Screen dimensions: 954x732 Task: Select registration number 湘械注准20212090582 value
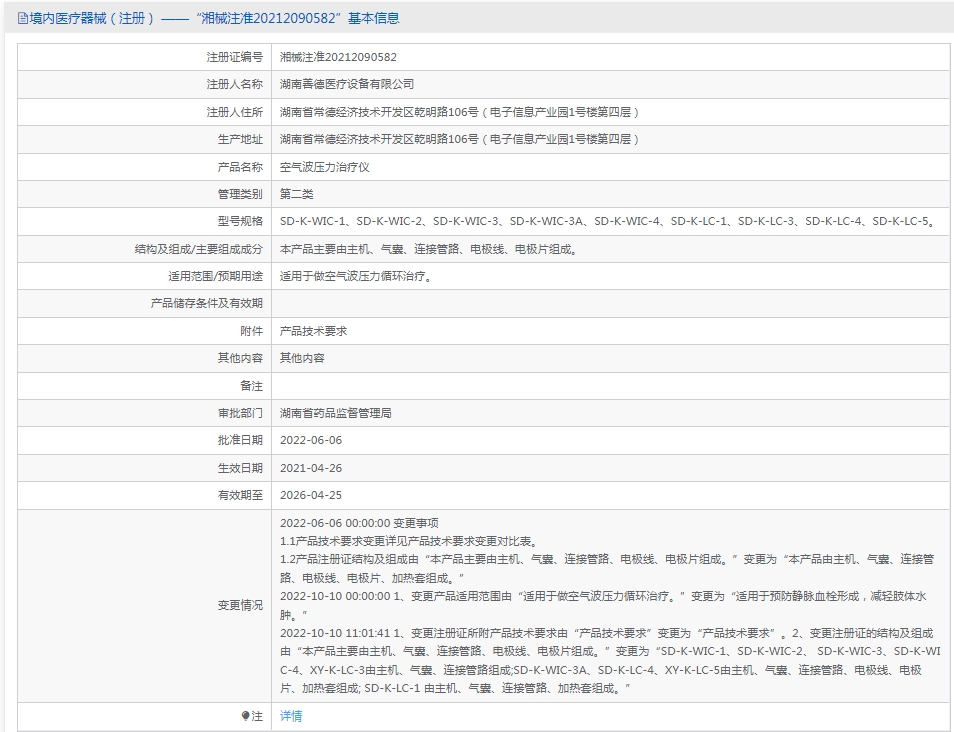[338, 57]
